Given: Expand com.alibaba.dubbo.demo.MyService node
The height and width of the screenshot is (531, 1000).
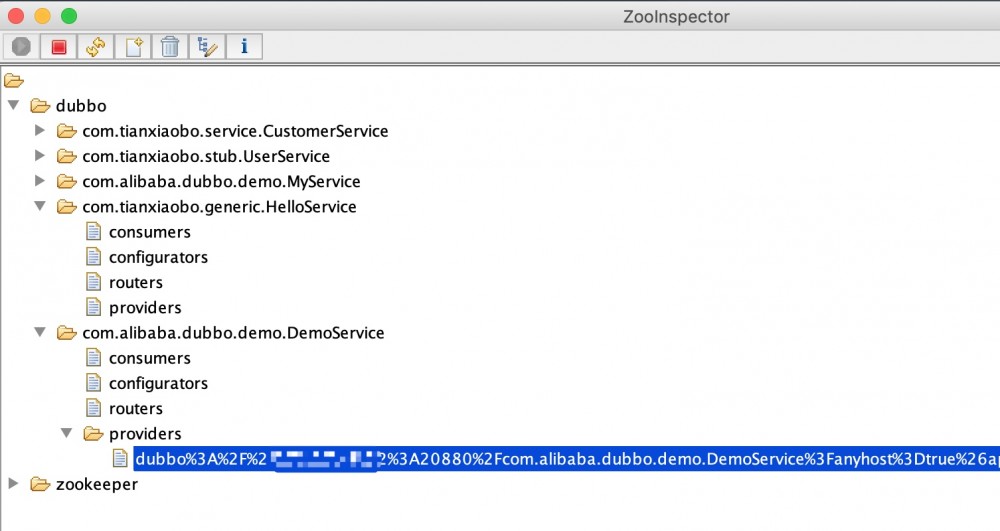Looking at the screenshot, I should pos(40,181).
